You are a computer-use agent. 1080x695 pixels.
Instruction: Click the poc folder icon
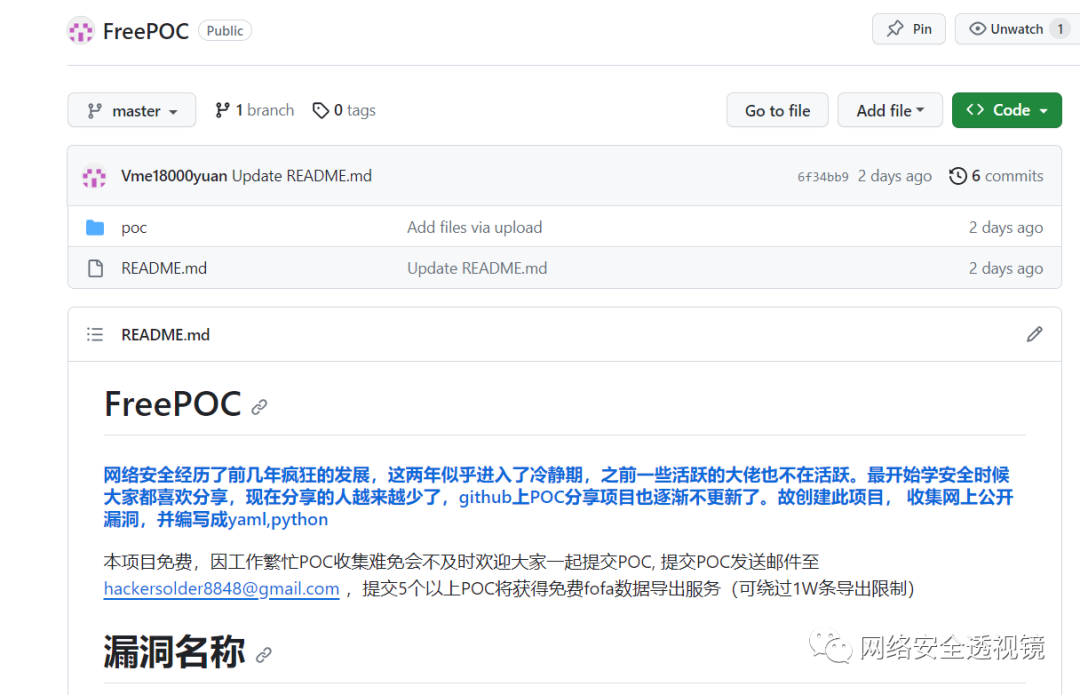pyautogui.click(x=95, y=227)
